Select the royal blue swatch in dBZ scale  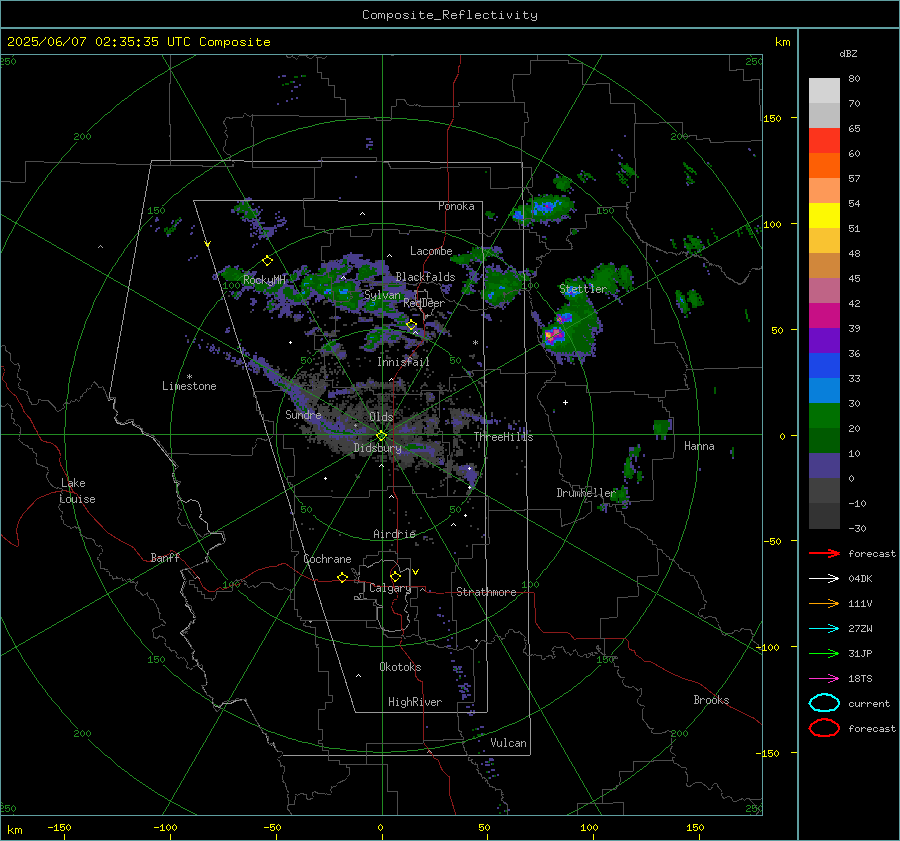[x=824, y=366]
